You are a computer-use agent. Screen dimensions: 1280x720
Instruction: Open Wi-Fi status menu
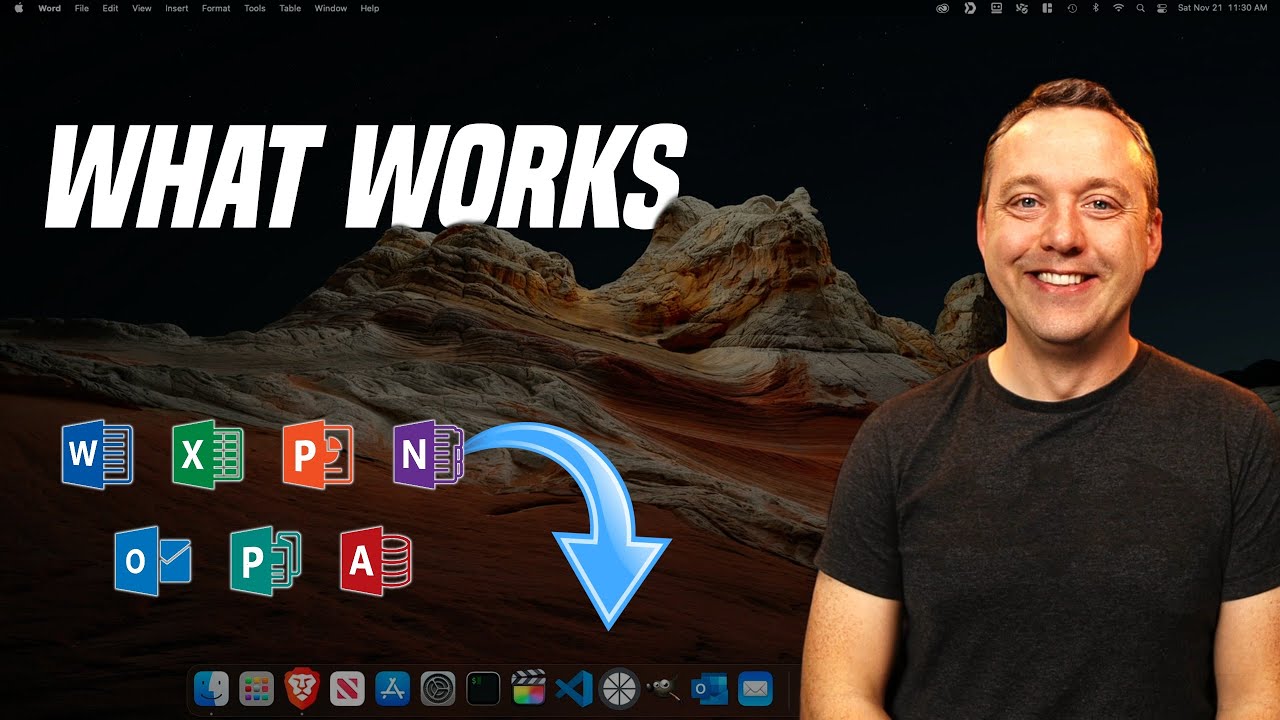(1118, 8)
